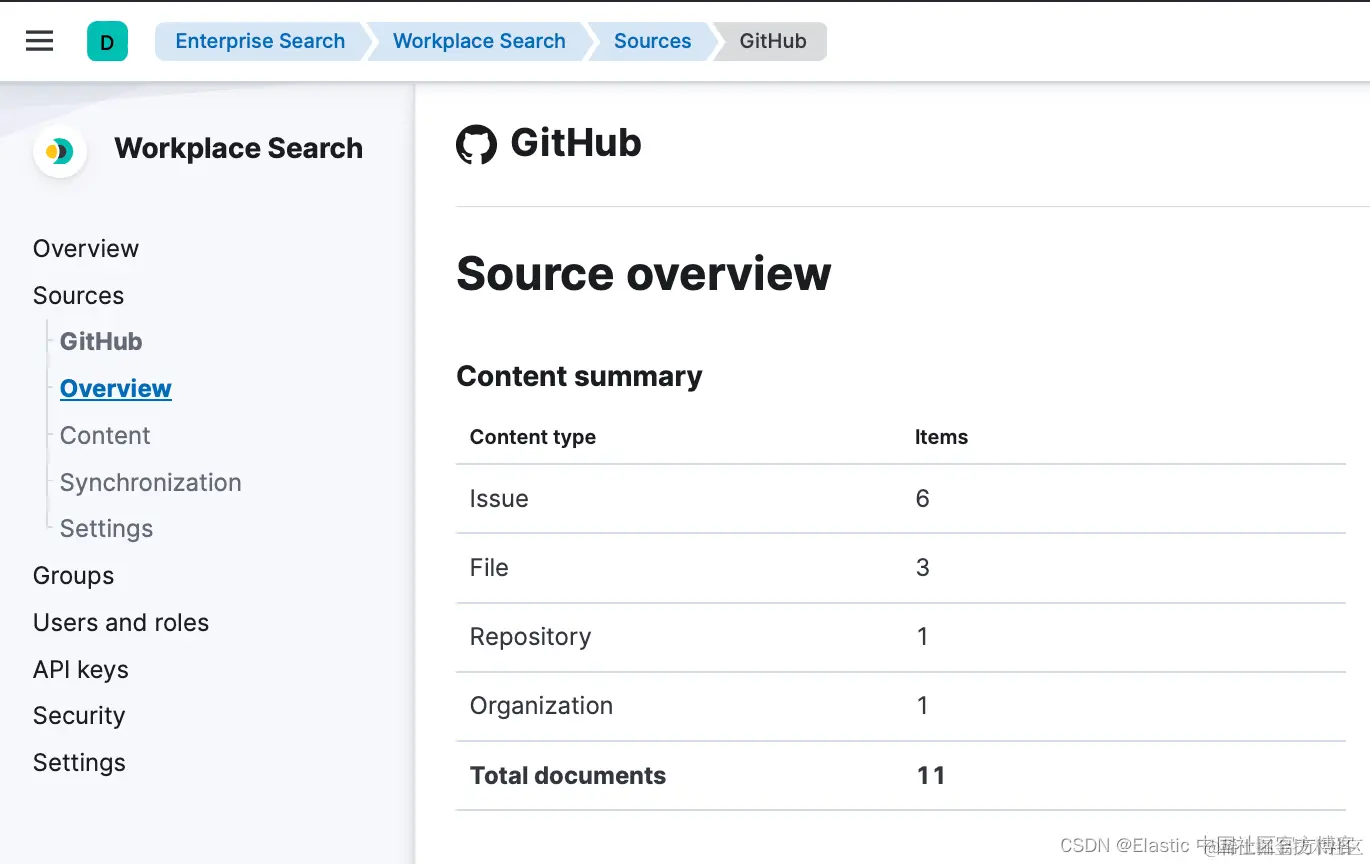Screen dimensions: 1370x864
Task: Open Workplace Search breadcrumb
Action: (479, 41)
